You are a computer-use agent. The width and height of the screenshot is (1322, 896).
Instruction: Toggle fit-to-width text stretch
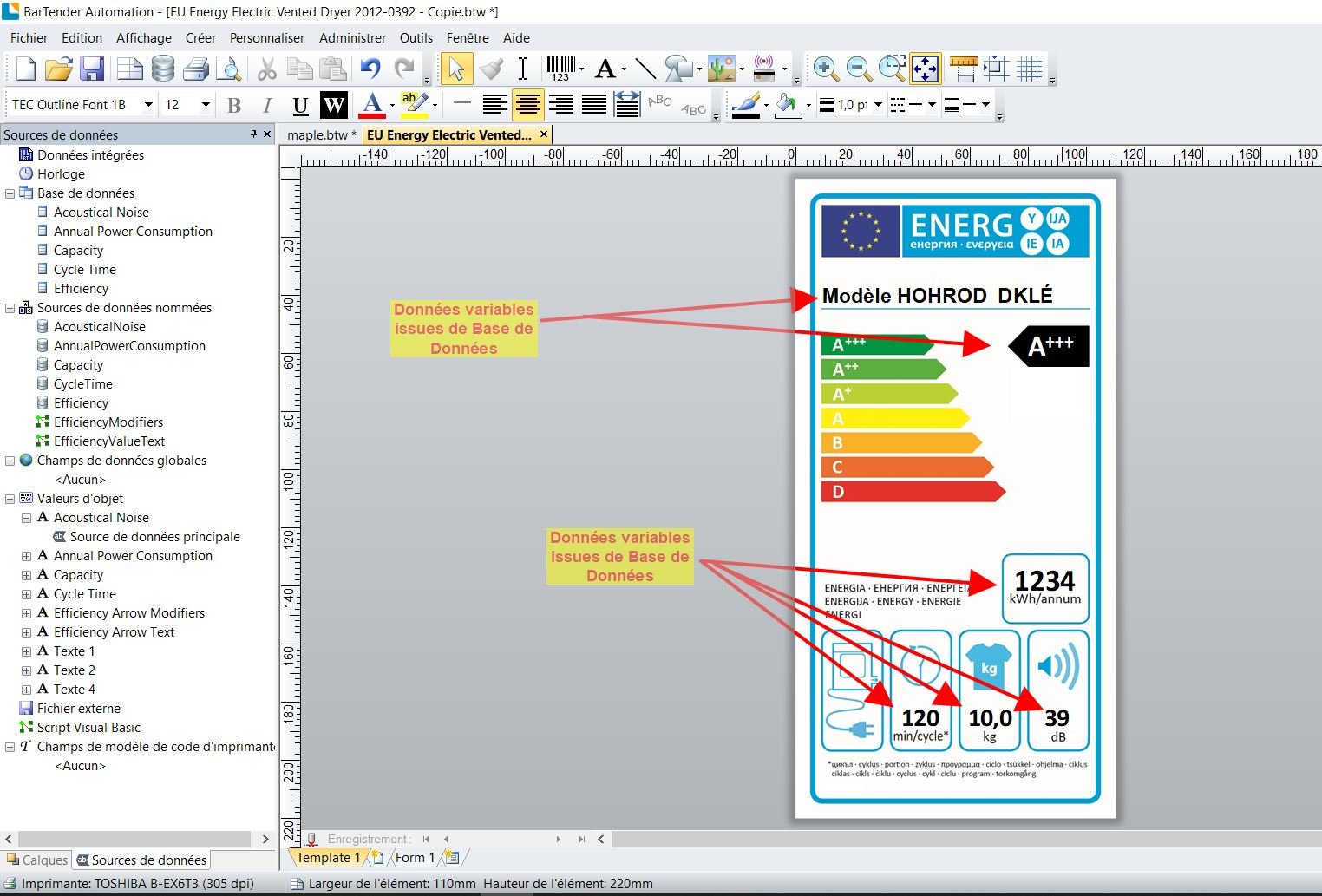pos(626,105)
